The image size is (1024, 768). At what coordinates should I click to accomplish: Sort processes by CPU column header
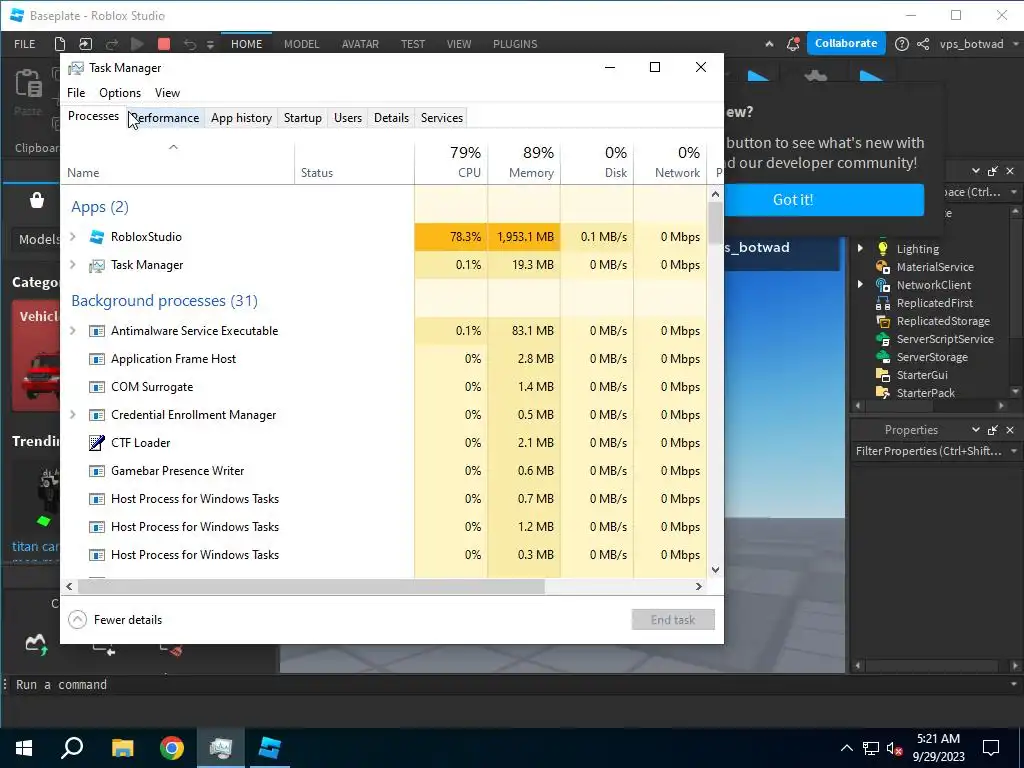pyautogui.click(x=451, y=162)
